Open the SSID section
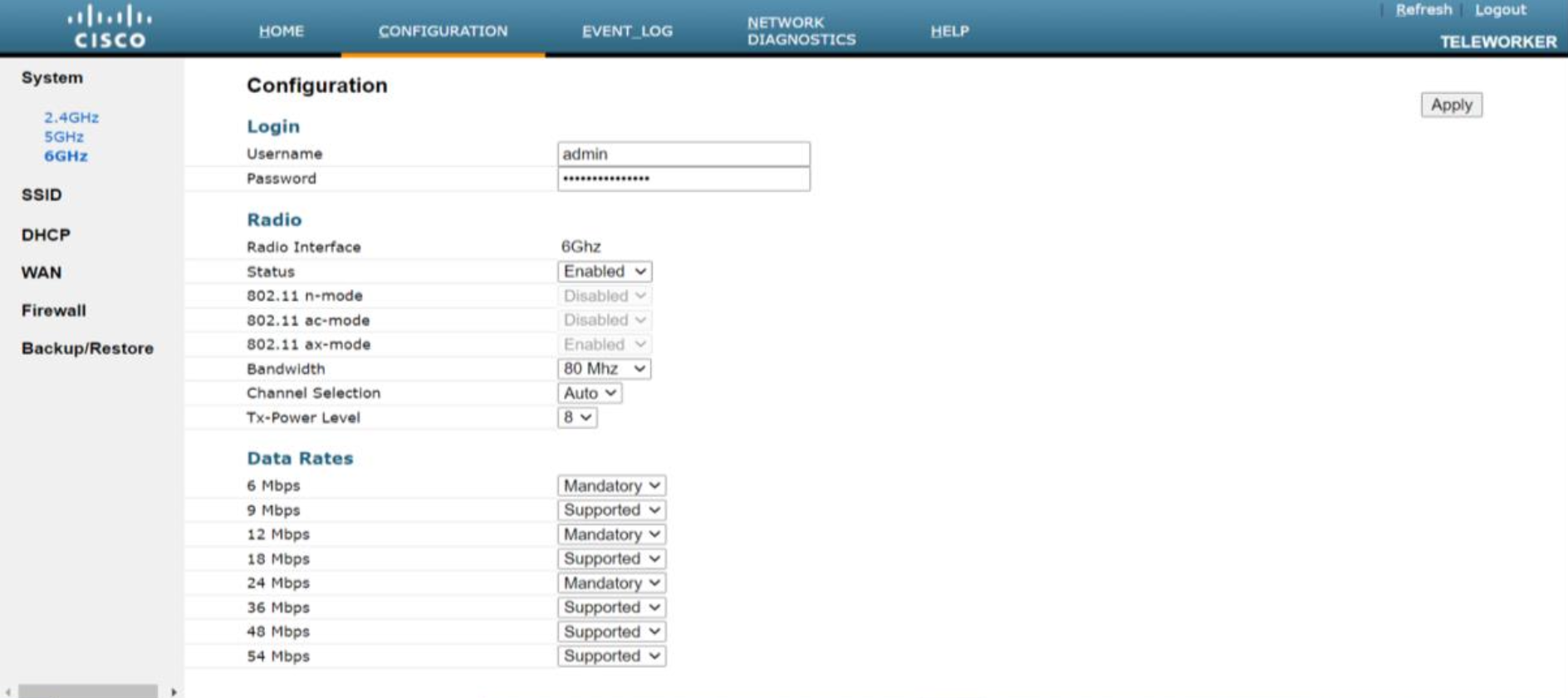The width and height of the screenshot is (1568, 698). [x=42, y=194]
